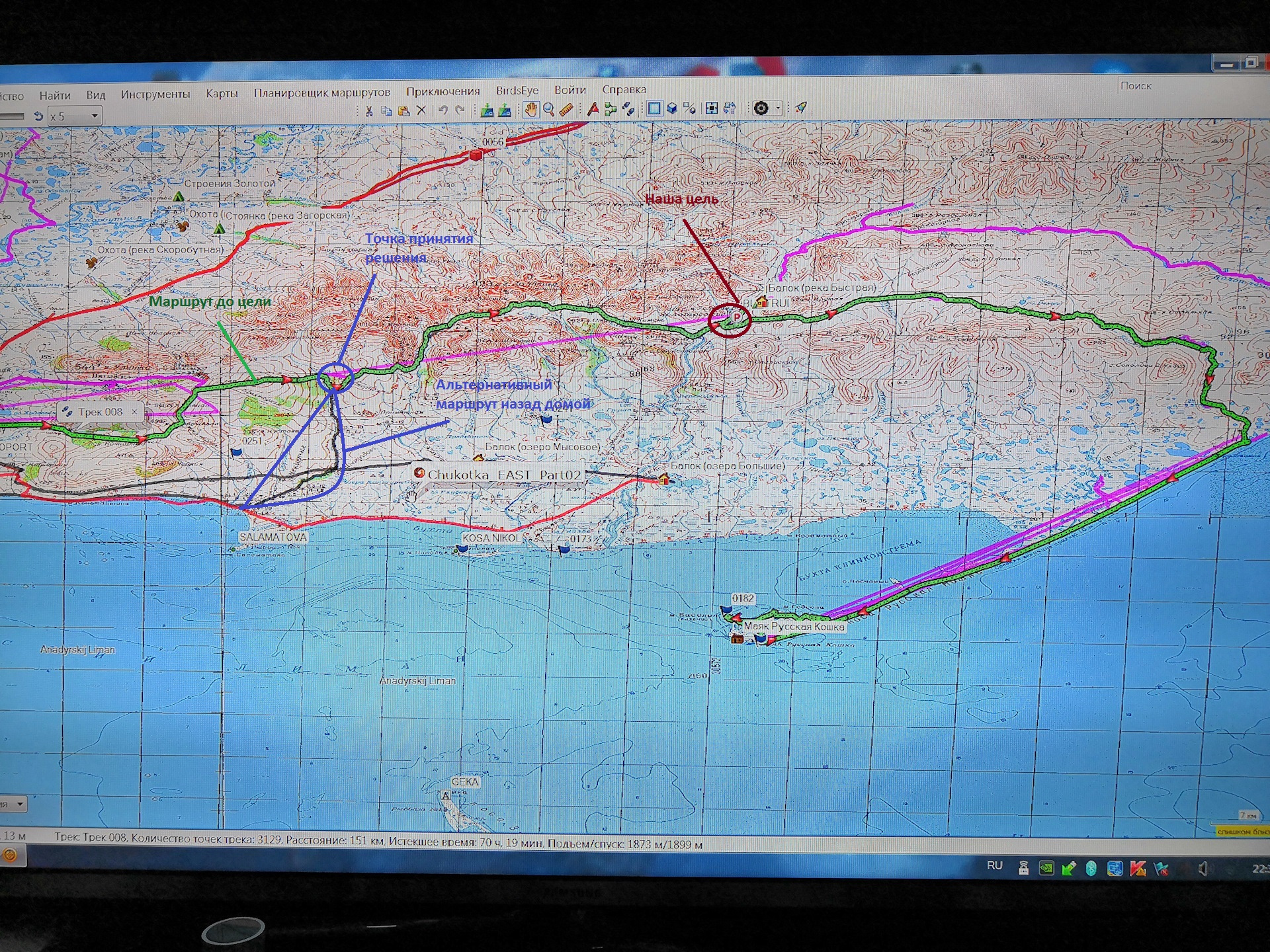1270x952 pixels.
Task: Click the blue flag waypoint 0251
Action: tap(237, 452)
